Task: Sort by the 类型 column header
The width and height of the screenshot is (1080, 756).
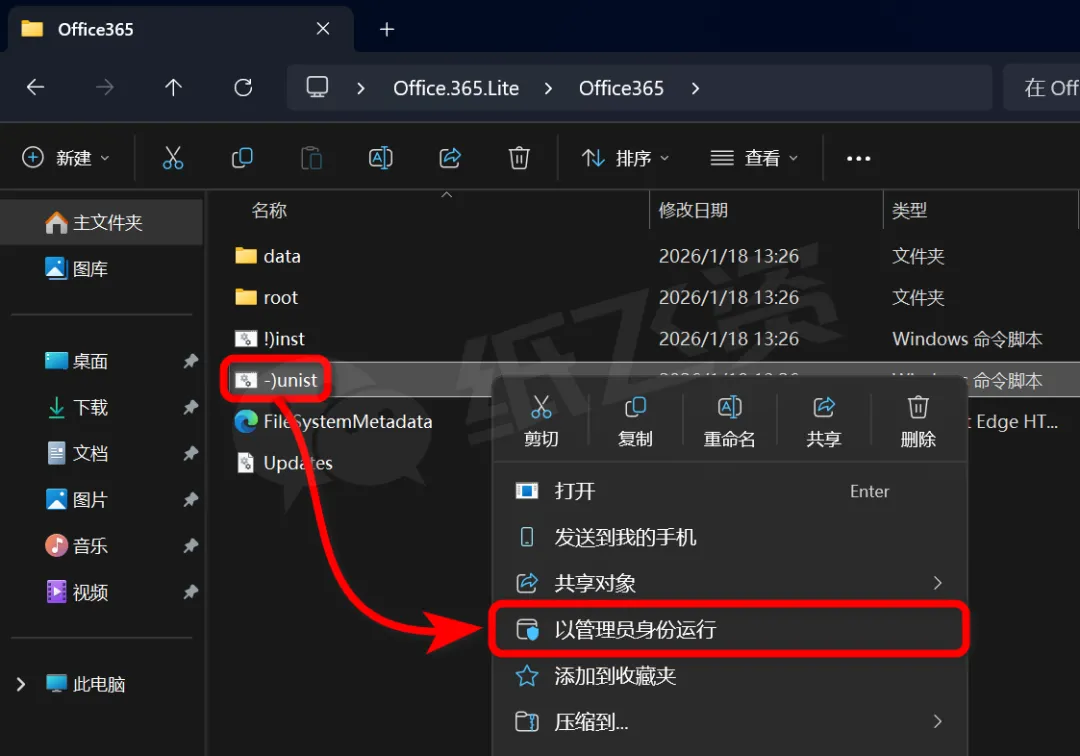Action: point(909,210)
